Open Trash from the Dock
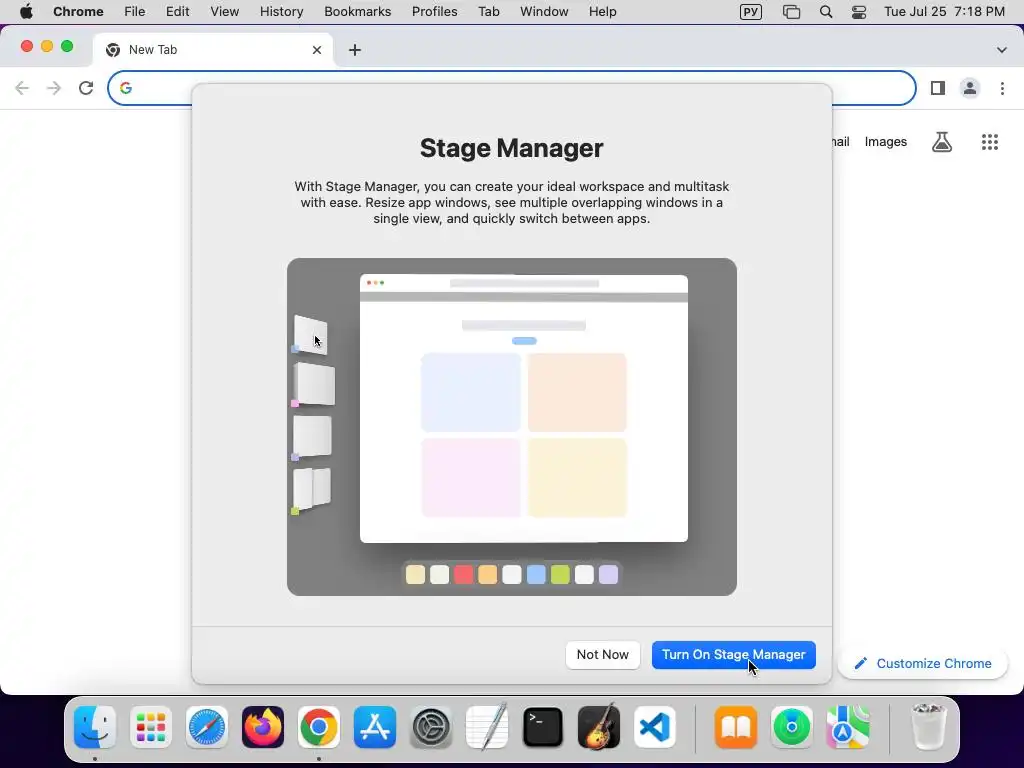 pos(928,727)
